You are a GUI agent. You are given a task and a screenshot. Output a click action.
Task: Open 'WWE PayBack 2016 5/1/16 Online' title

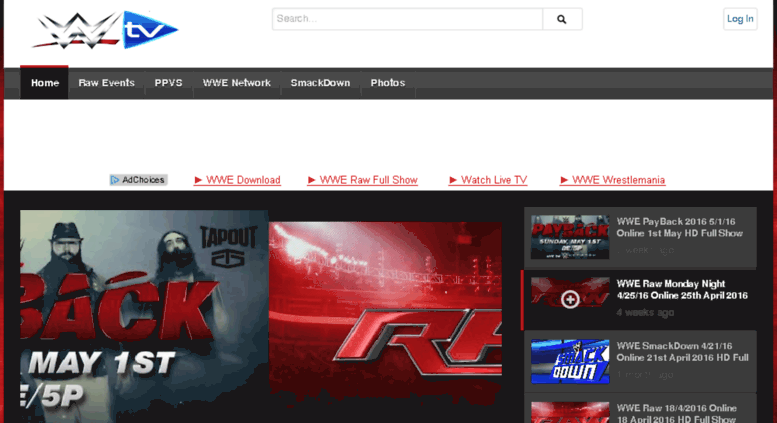coord(679,227)
